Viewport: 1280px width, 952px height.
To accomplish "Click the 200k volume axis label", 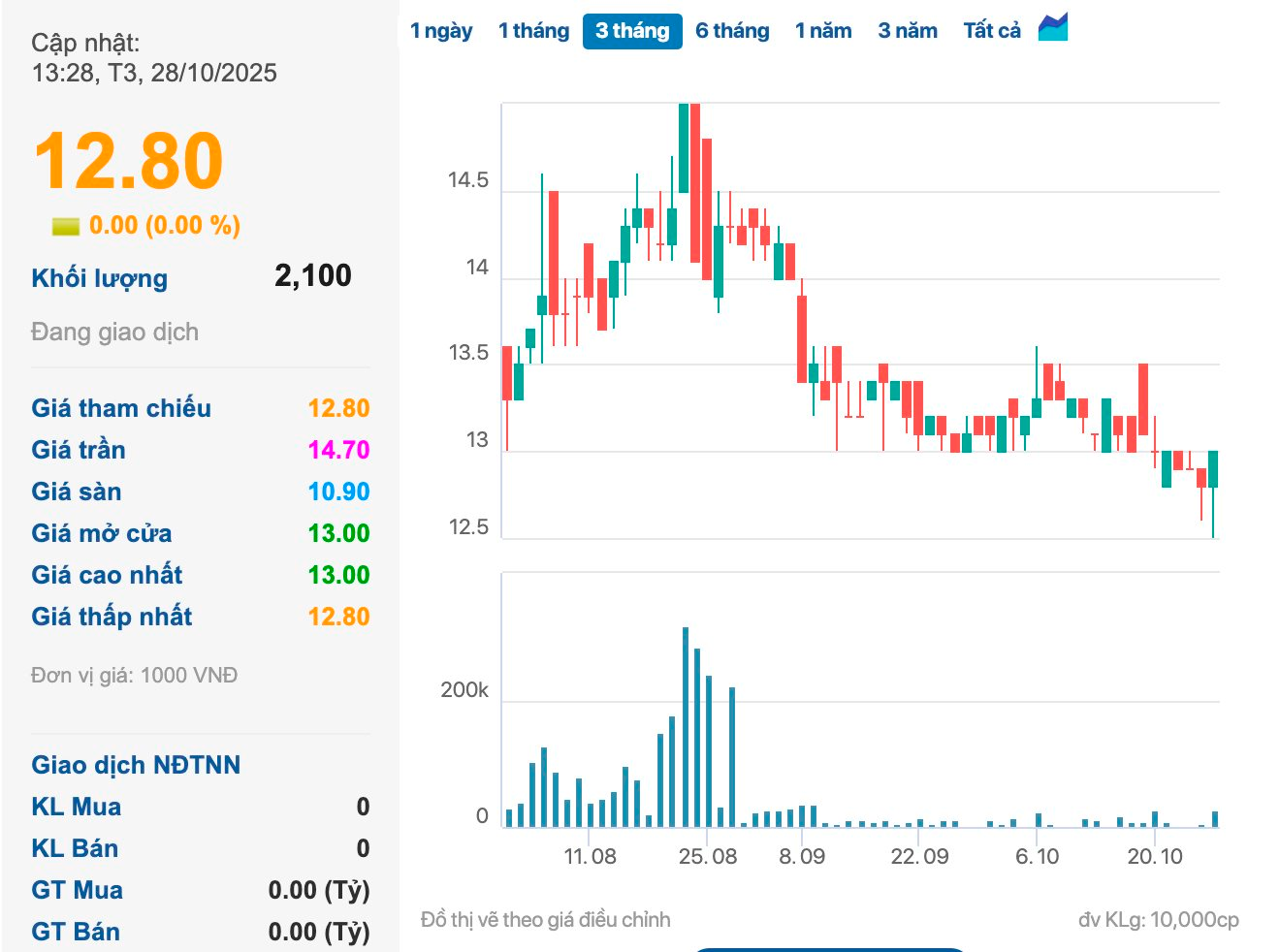I will click(464, 690).
